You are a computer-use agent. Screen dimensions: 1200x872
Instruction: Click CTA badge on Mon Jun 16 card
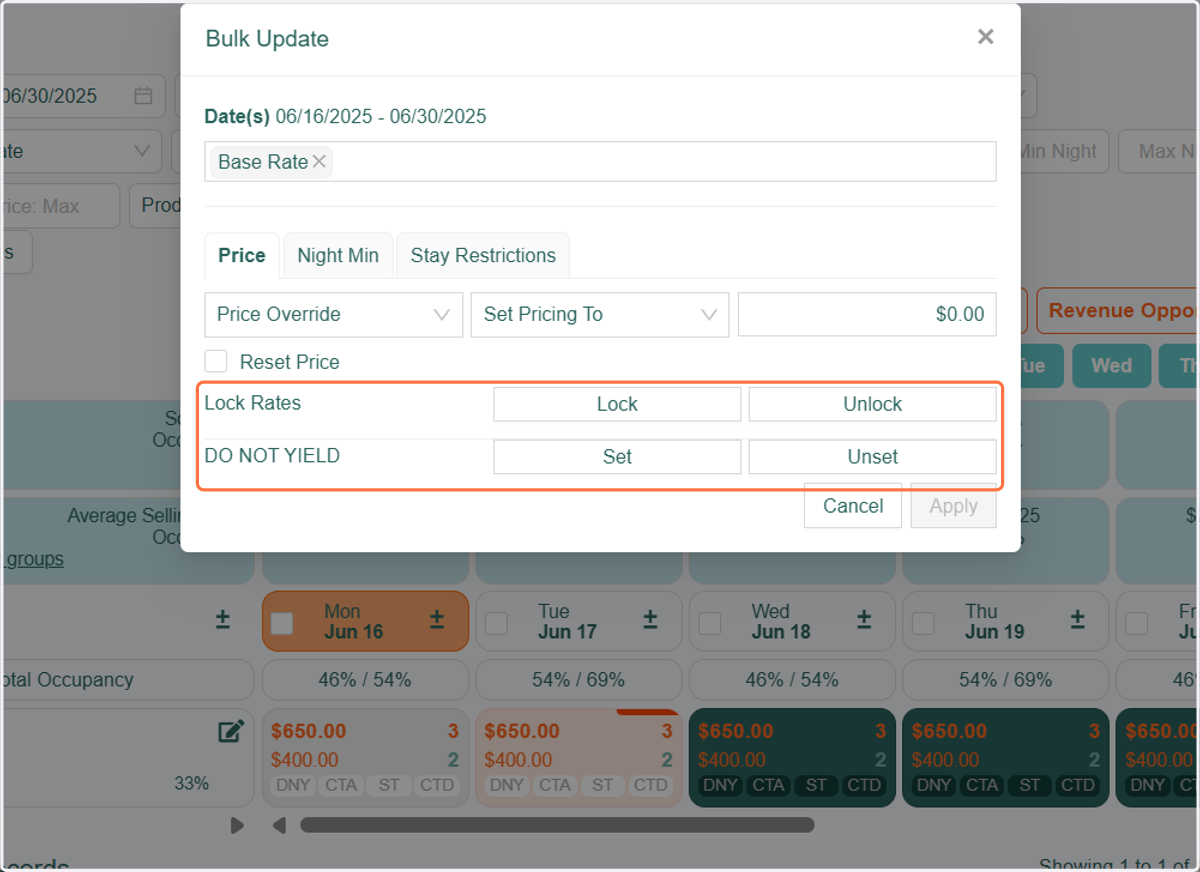coord(341,785)
